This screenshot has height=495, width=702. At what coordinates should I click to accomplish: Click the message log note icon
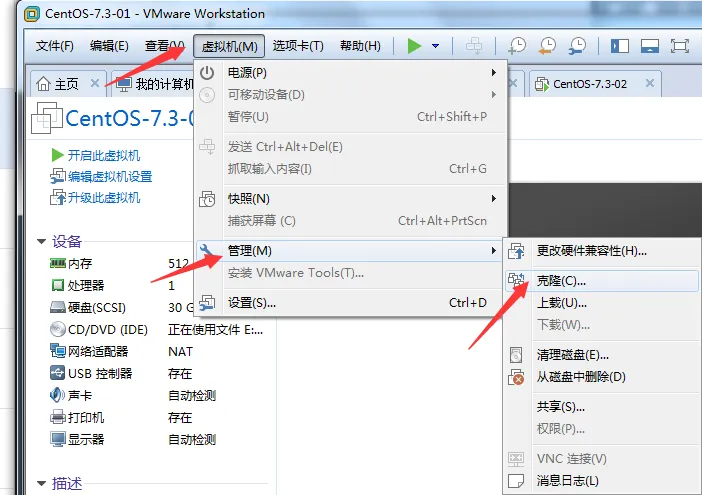point(516,481)
